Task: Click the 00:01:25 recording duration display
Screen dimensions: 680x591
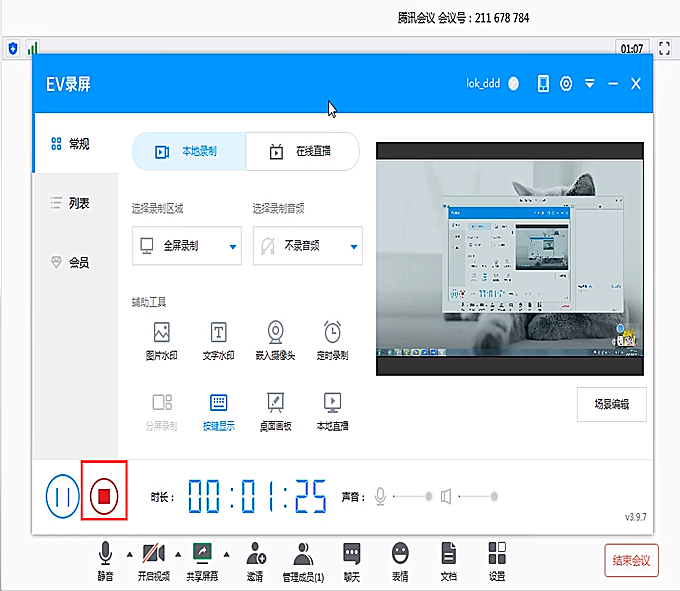Action: 257,496
